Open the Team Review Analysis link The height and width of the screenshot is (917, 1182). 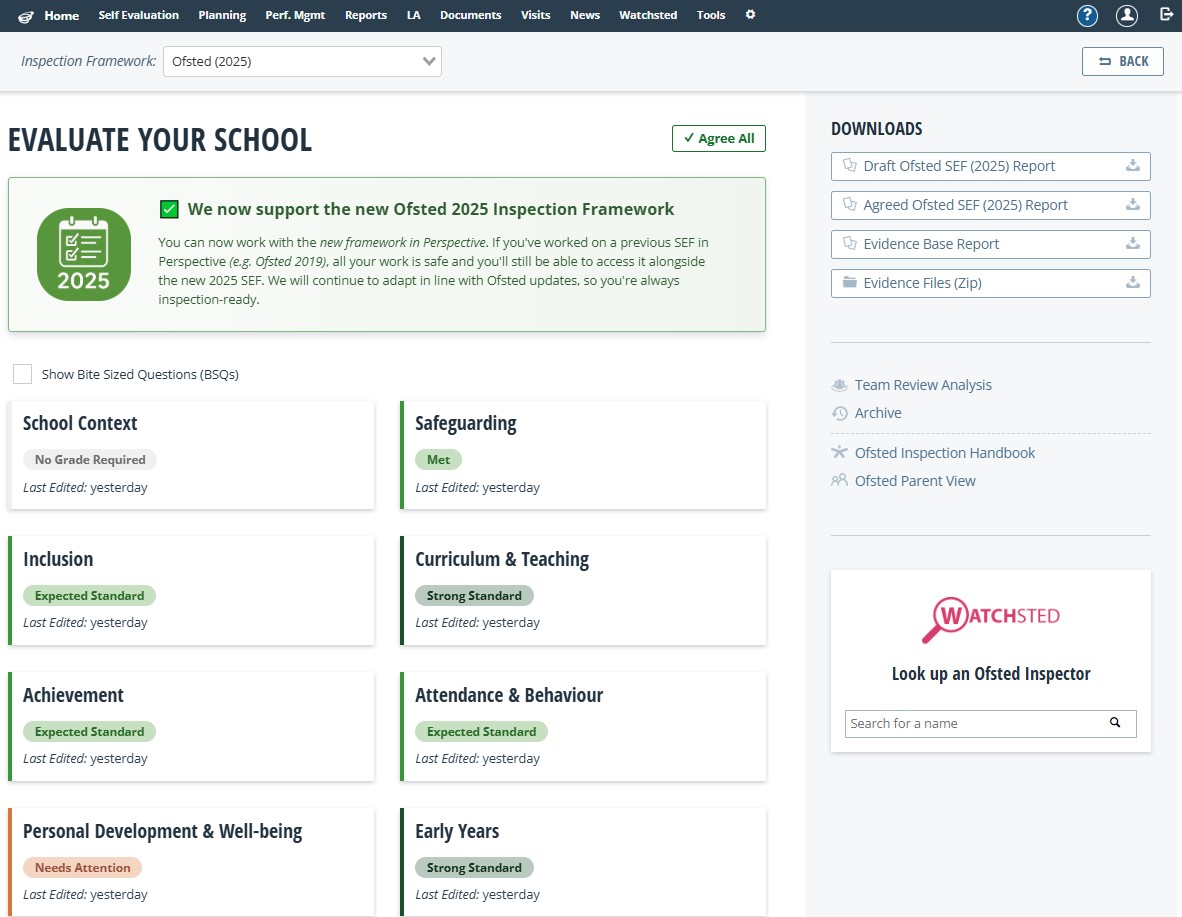923,385
